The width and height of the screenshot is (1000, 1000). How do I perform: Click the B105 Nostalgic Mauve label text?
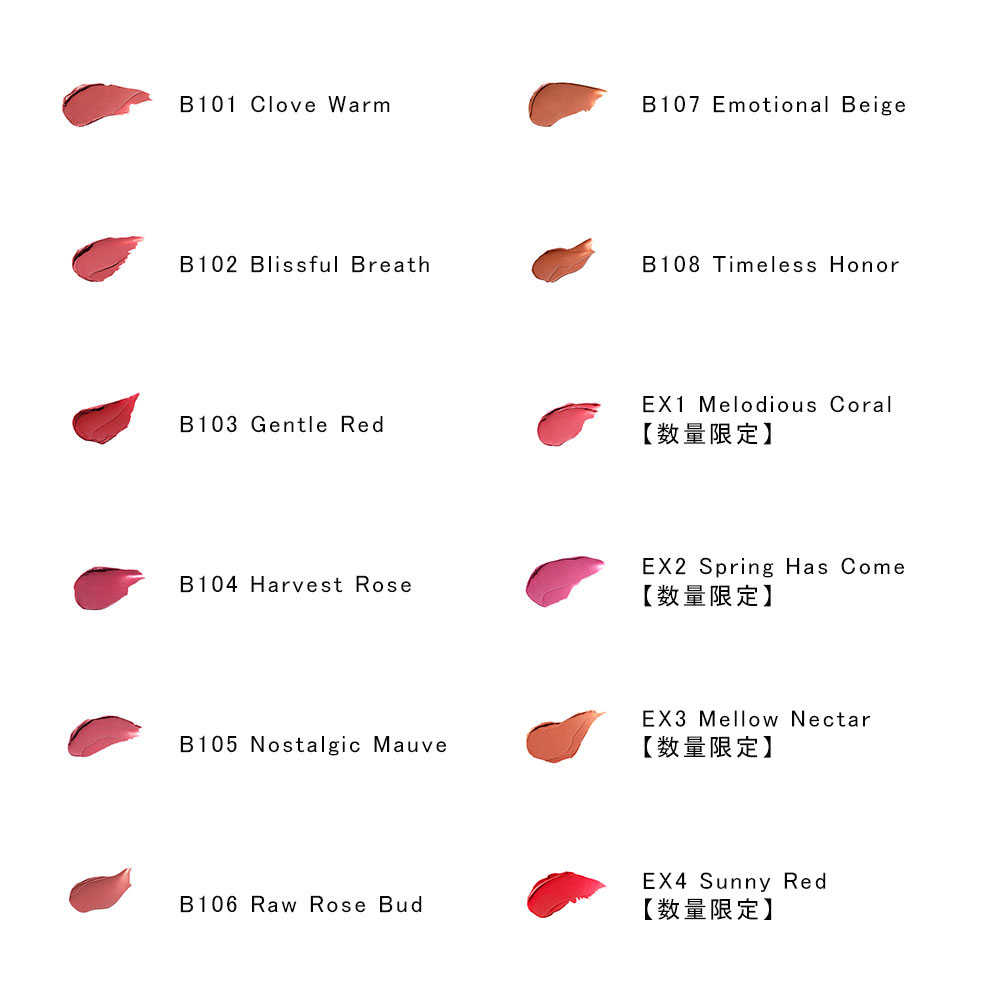click(x=313, y=744)
